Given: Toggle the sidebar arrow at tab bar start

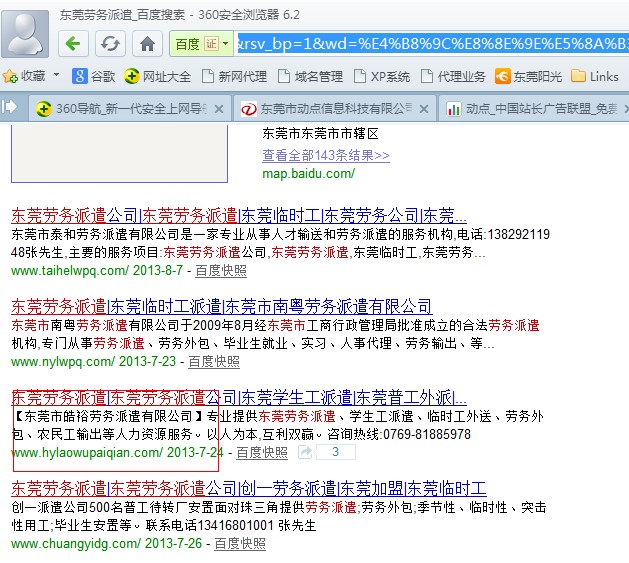Looking at the screenshot, I should point(9,107).
